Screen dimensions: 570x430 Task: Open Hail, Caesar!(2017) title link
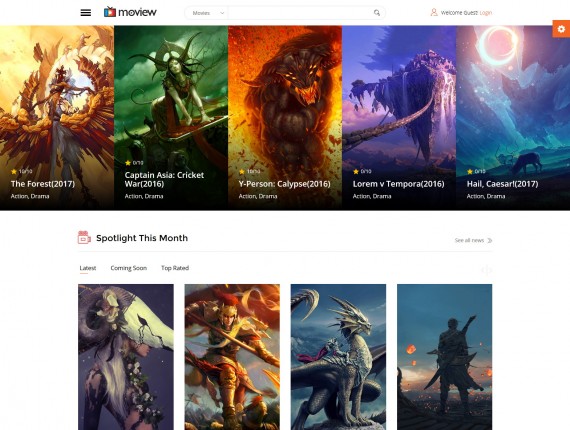(502, 184)
